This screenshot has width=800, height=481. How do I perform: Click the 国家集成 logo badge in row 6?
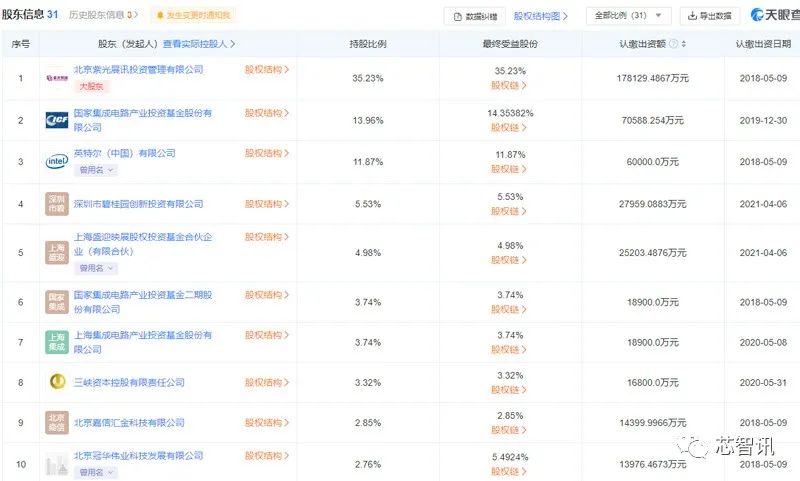pos(57,302)
